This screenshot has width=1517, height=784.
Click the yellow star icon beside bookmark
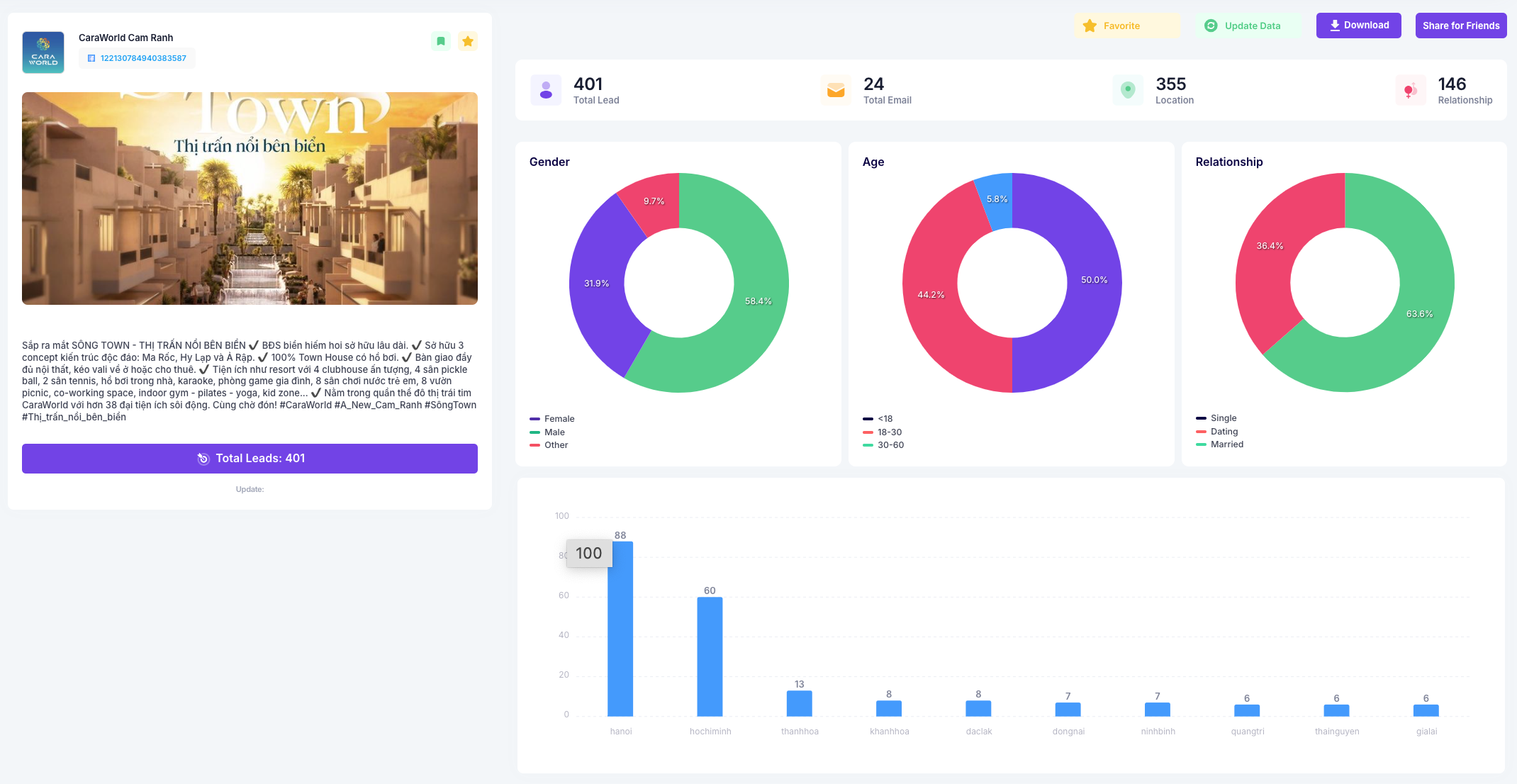pos(467,41)
